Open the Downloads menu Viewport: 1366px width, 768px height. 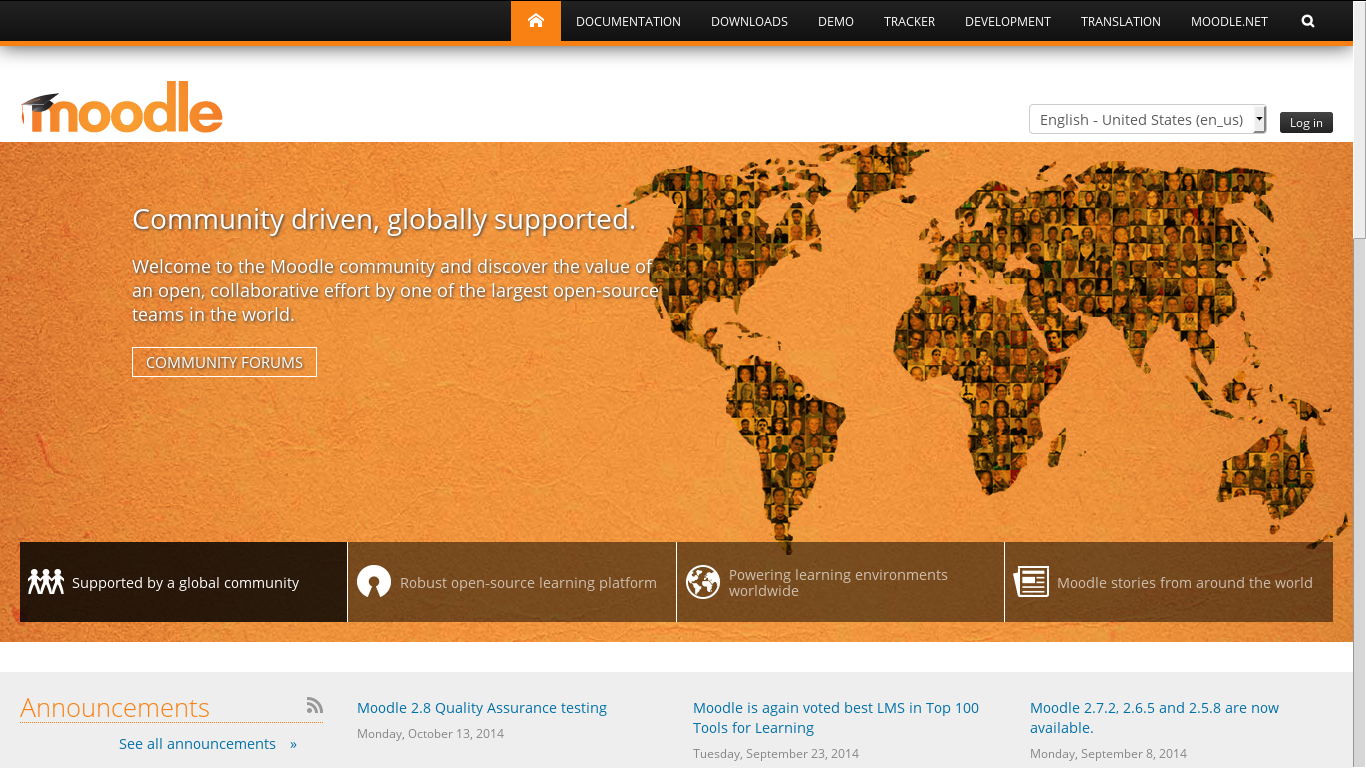click(x=749, y=21)
